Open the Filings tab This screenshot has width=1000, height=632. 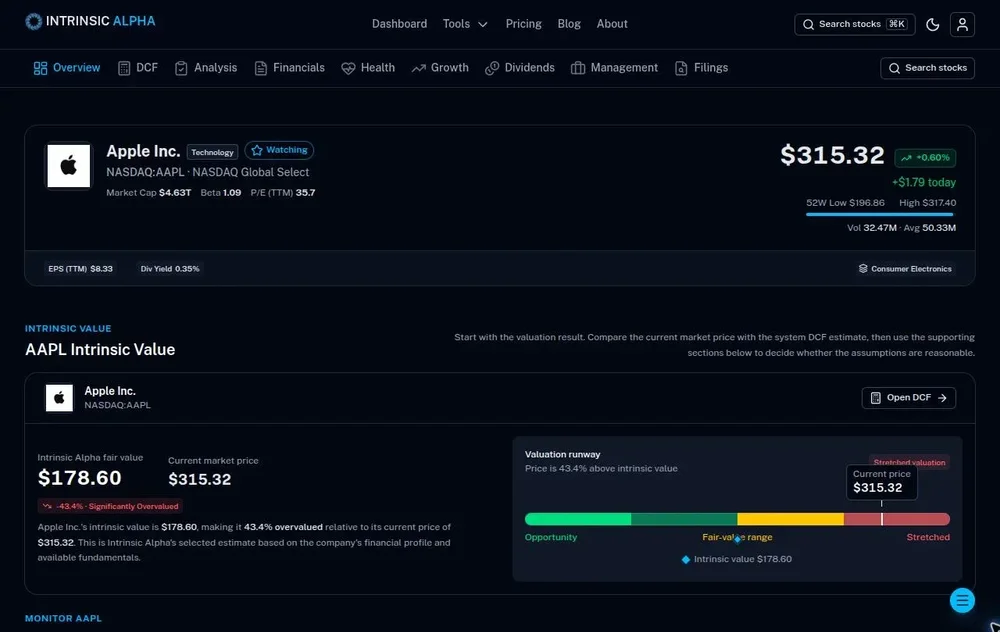701,68
